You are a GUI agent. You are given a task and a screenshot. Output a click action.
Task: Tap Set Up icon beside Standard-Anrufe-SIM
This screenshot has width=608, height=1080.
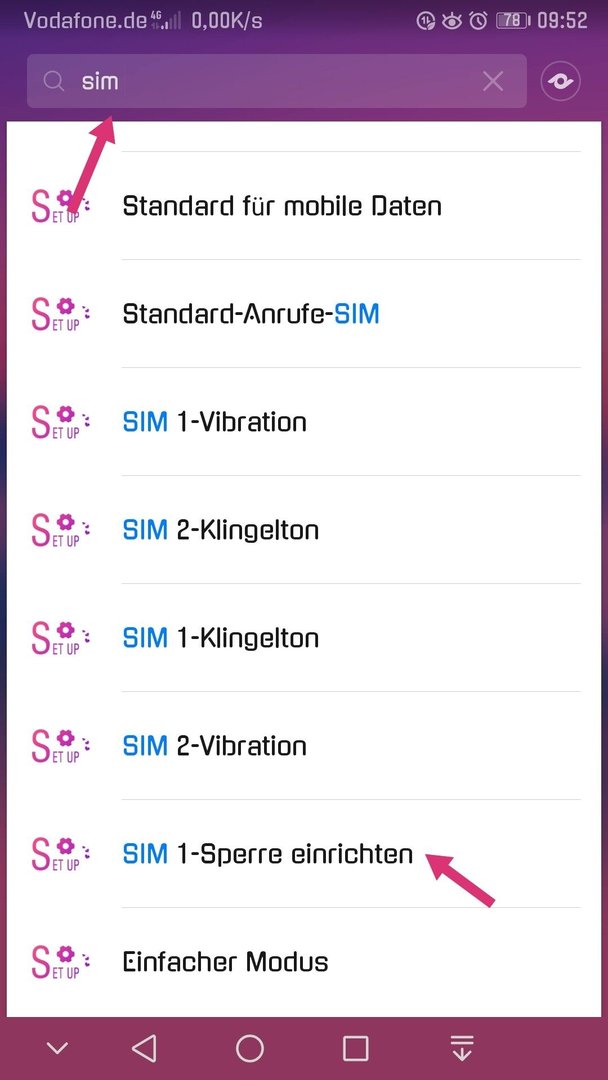click(61, 314)
